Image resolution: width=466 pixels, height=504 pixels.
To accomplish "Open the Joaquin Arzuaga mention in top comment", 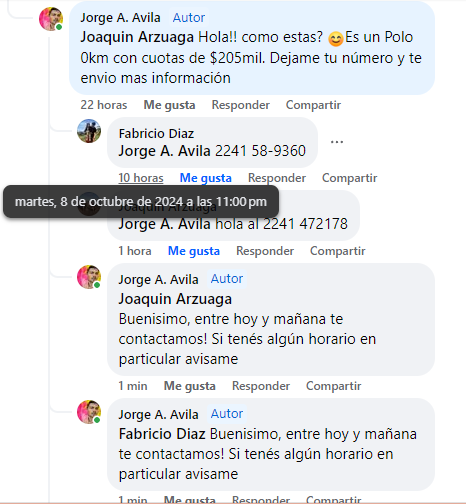I will point(137,37).
